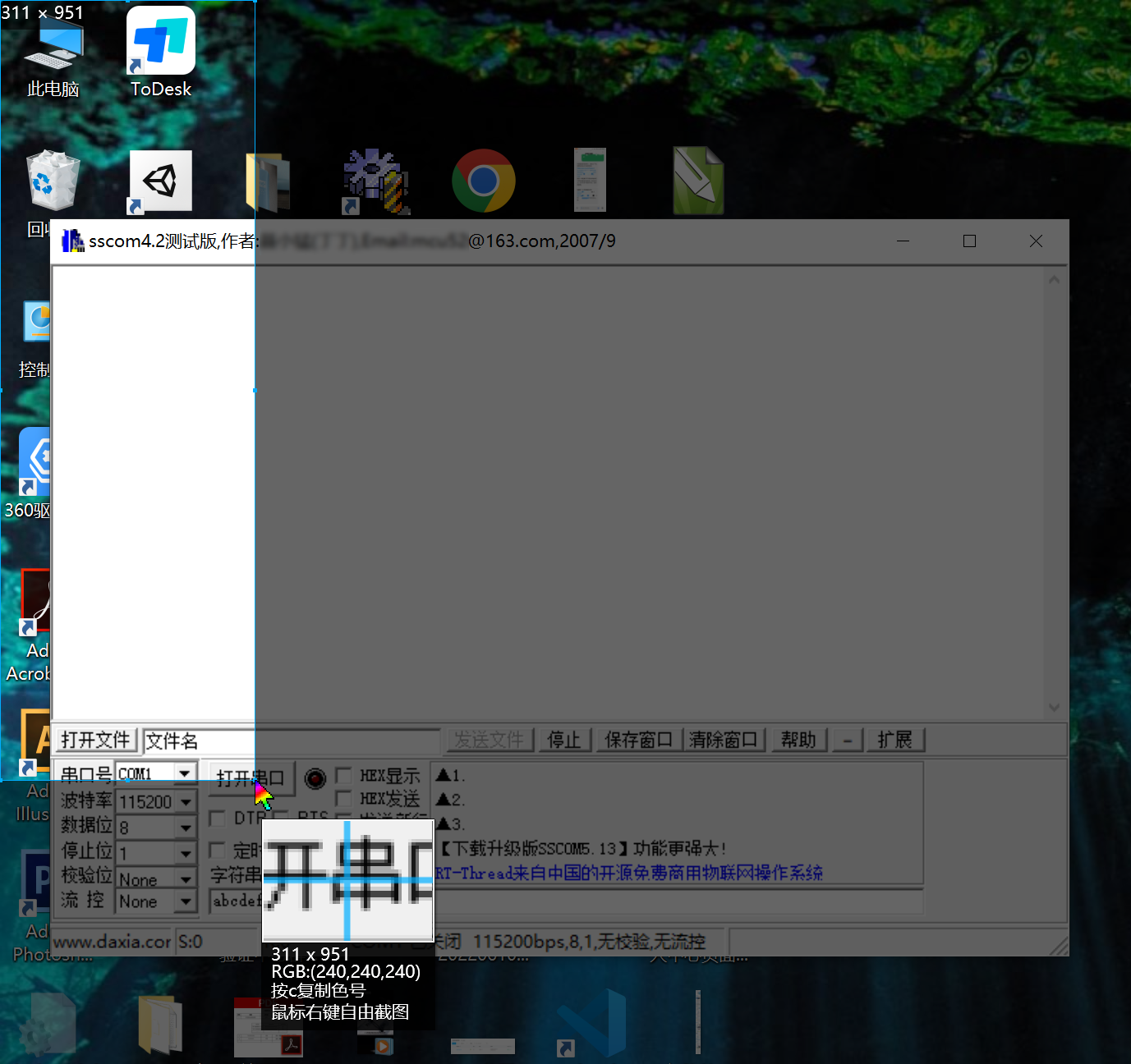The image size is (1131, 1064).
Task: Enable the HEX发送 checkbox
Action: click(x=344, y=799)
